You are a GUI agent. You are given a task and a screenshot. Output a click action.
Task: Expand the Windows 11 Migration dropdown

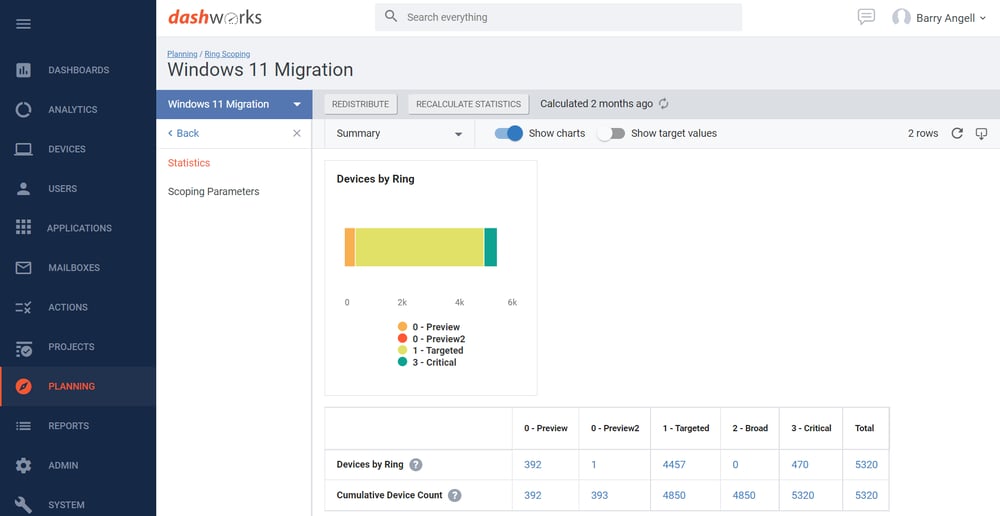[234, 104]
